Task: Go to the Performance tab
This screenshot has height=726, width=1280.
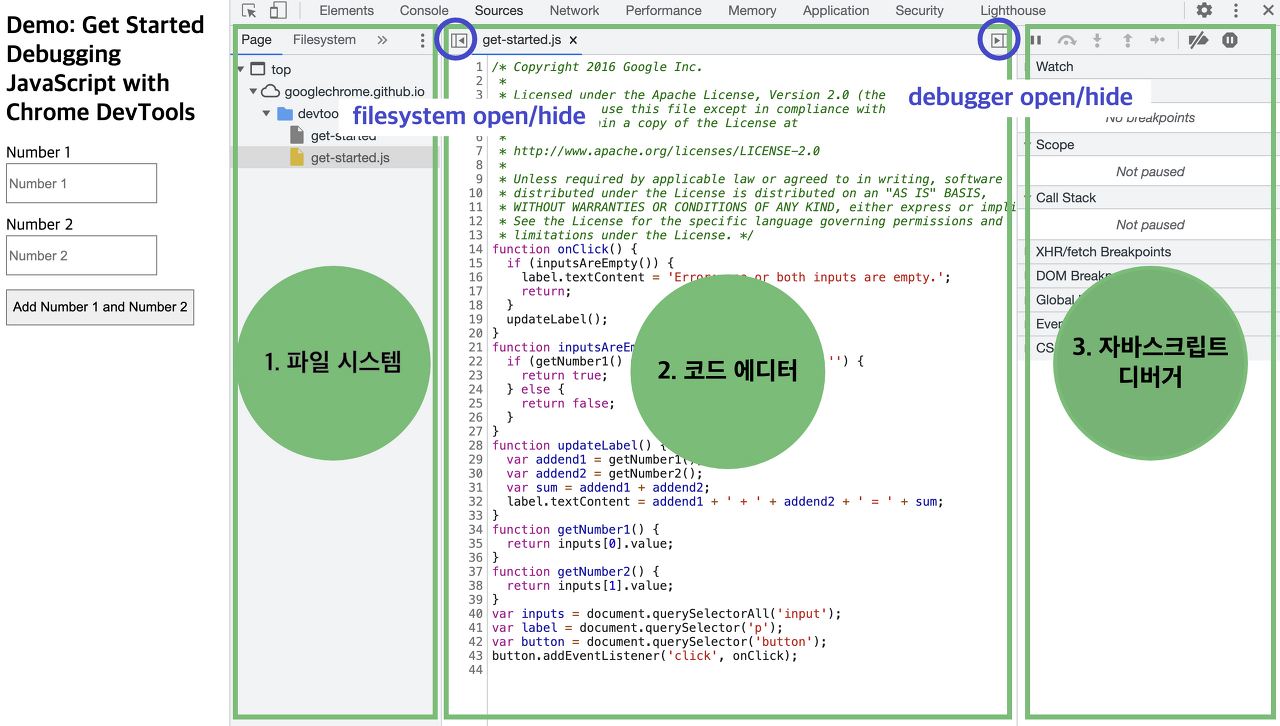Action: 664,10
